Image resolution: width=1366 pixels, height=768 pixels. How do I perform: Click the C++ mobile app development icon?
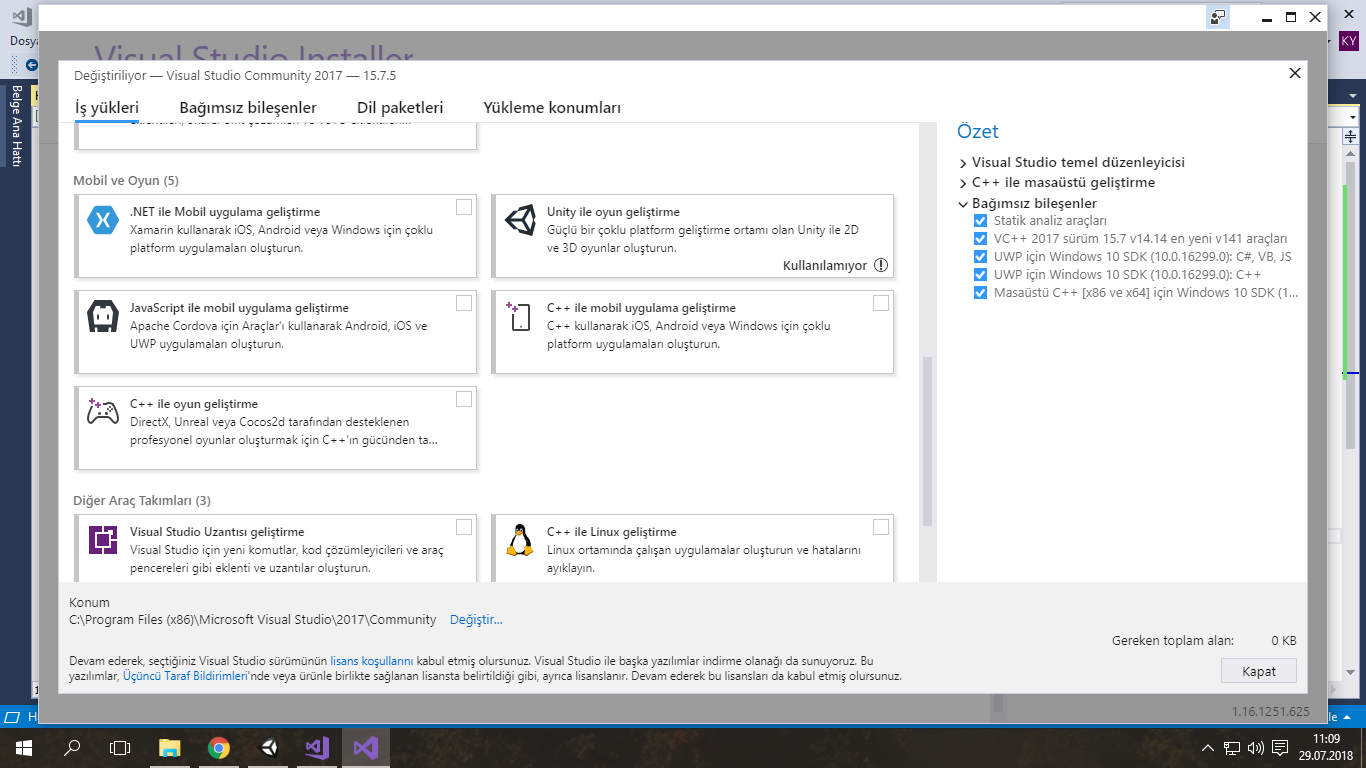[x=520, y=316]
